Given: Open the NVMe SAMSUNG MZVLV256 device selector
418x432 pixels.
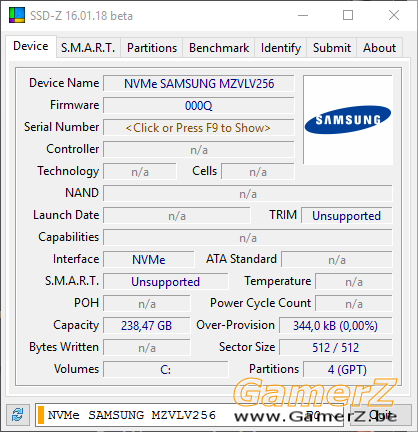Looking at the screenshot, I should point(189,415).
